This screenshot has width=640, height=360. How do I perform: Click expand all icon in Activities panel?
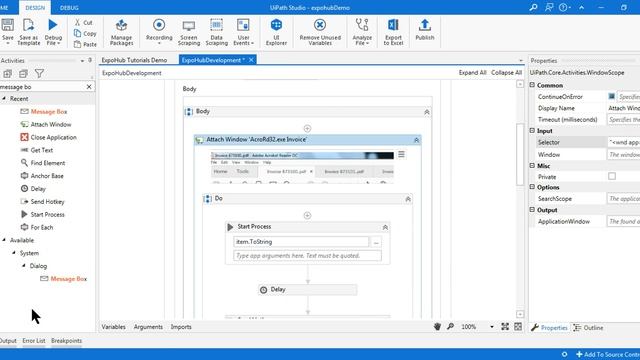click(7, 74)
